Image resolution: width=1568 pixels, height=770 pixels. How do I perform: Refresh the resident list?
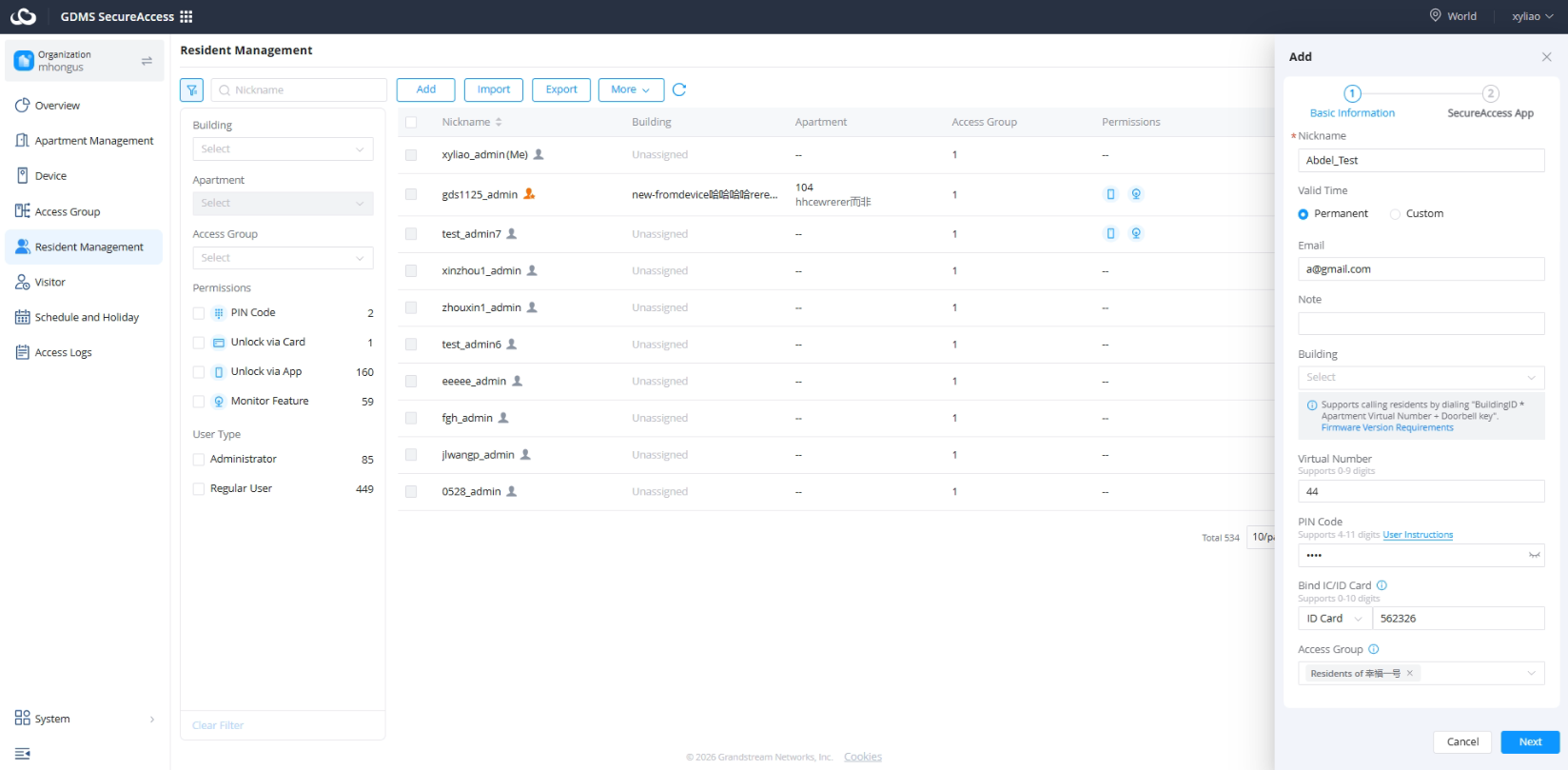coord(679,89)
